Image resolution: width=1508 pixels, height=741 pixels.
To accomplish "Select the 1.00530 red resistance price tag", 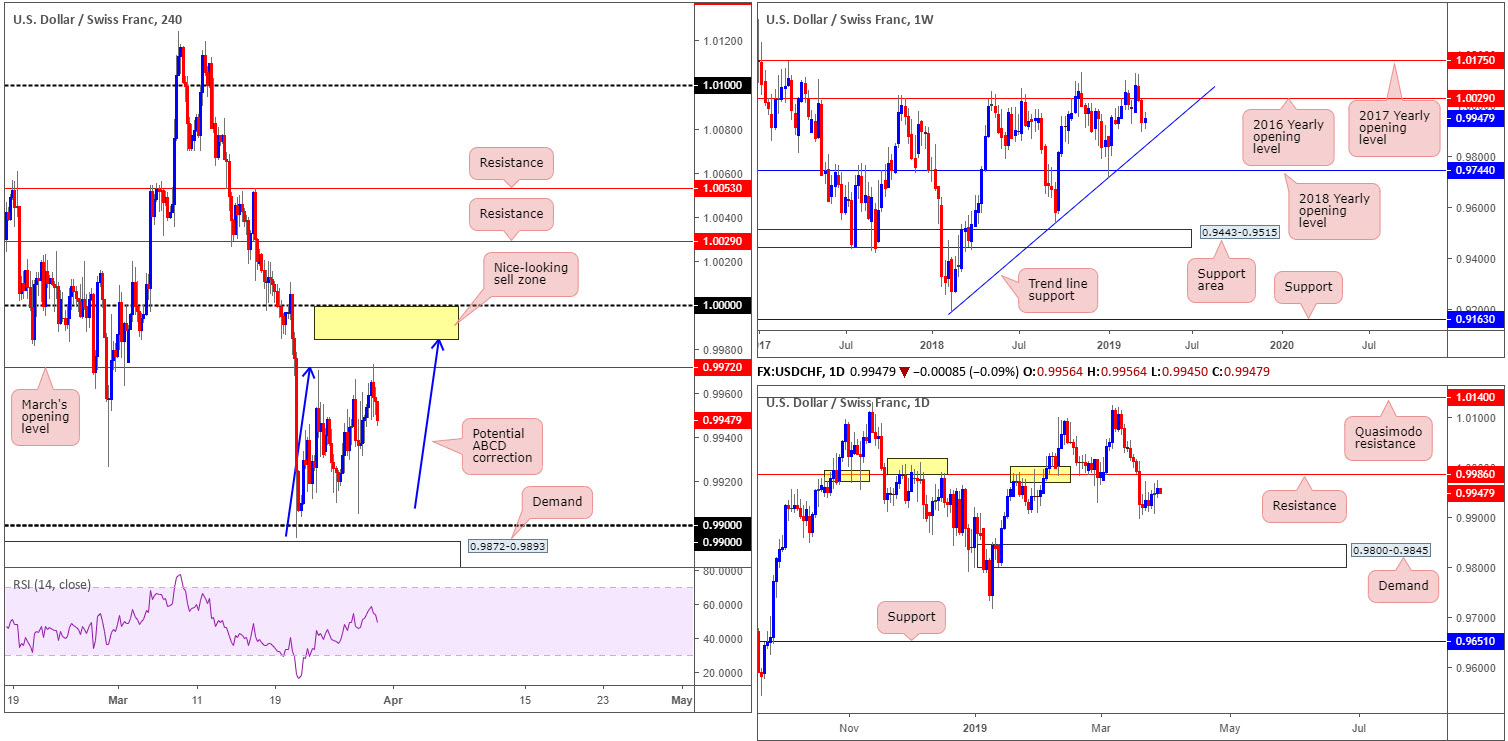I will [x=722, y=188].
